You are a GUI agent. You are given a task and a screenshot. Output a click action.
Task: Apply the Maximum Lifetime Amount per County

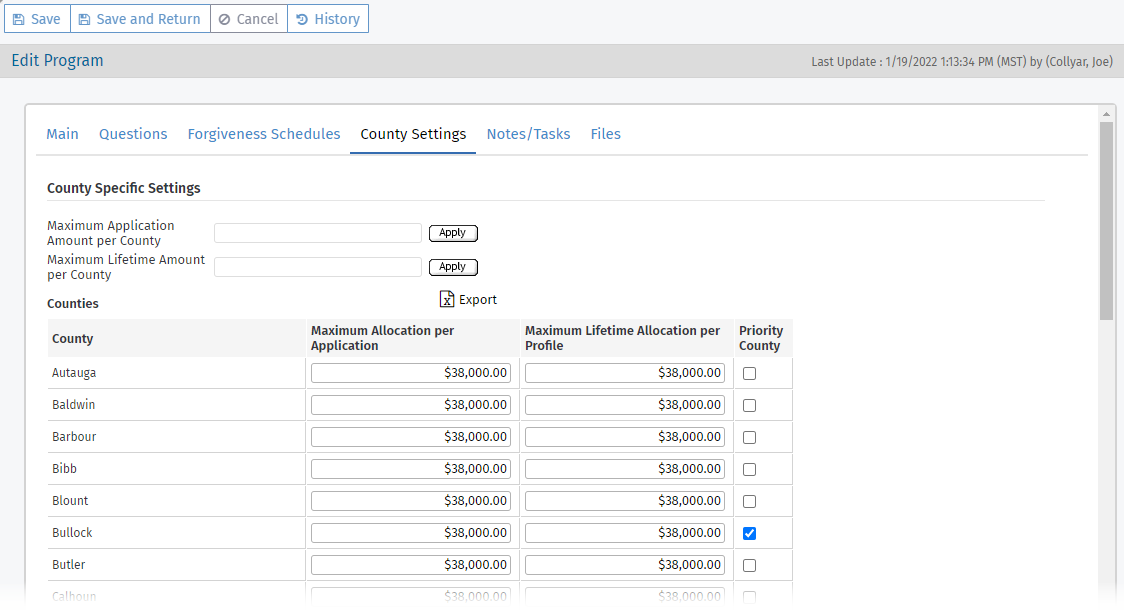point(453,267)
